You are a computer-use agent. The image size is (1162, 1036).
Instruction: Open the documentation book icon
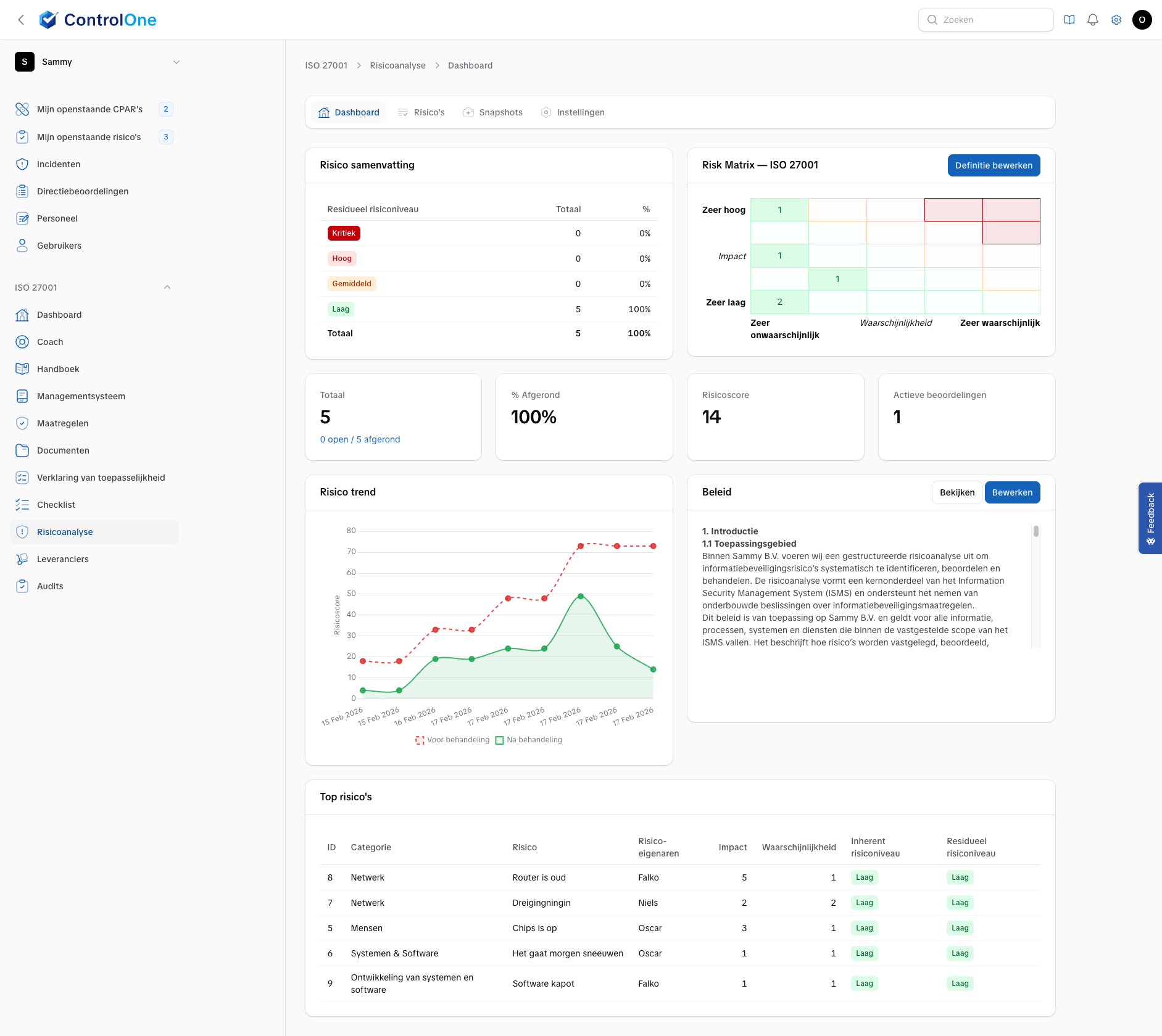pos(1068,19)
